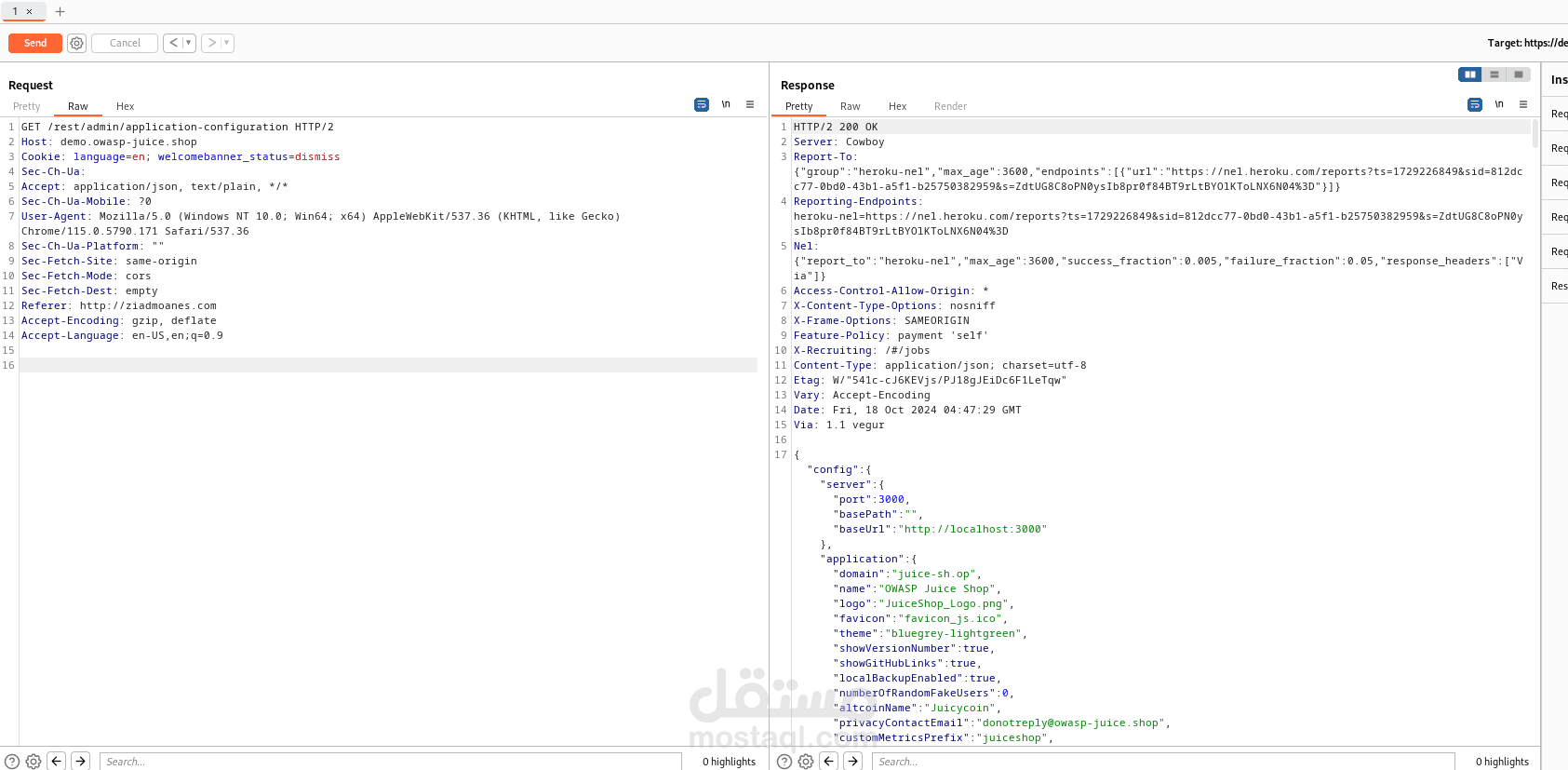1568x770 pixels.
Task: Select top-bottom layout view
Action: point(1494,74)
